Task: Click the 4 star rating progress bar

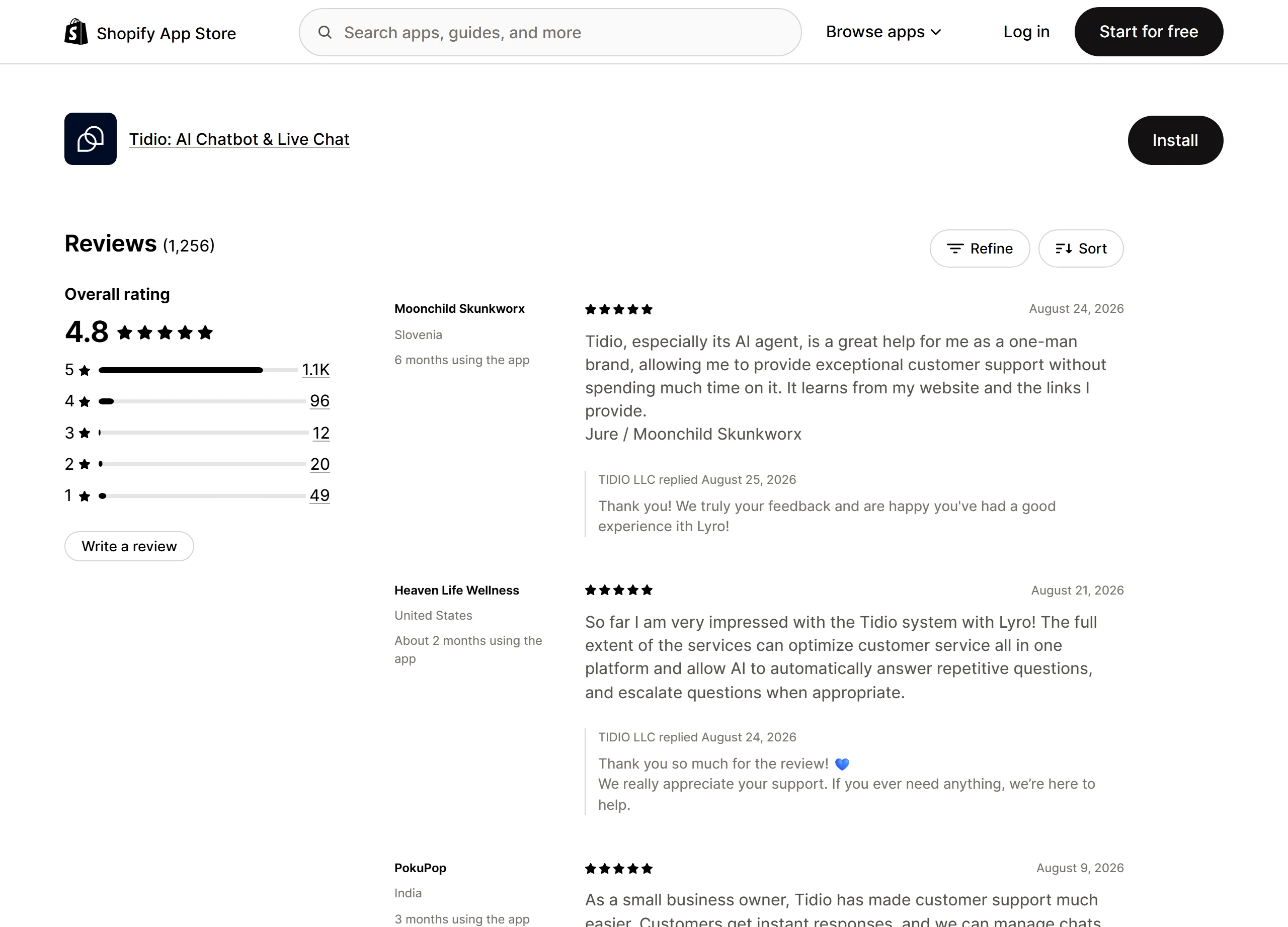Action: 202,401
